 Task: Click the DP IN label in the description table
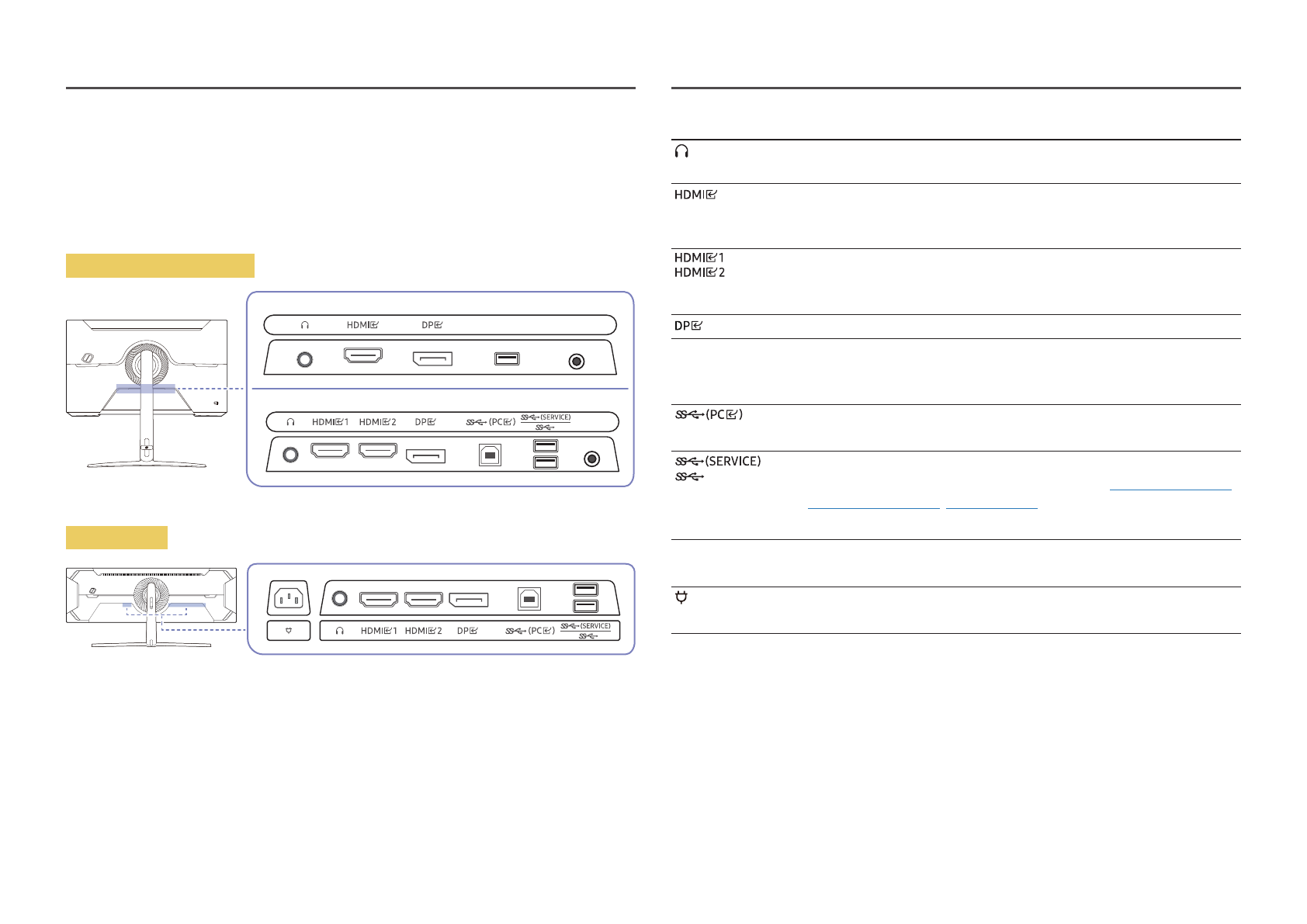(x=688, y=326)
